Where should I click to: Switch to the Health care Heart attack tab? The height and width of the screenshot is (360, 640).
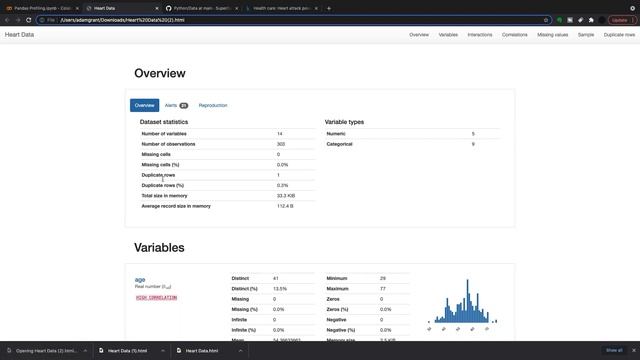282,8
